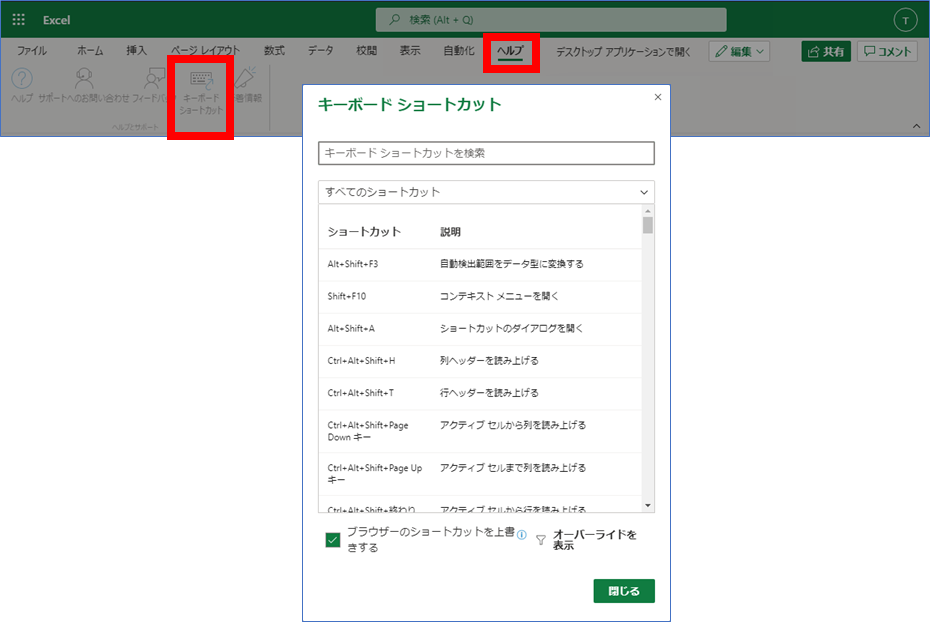Viewport: 930px width, 622px height.
Task: Open the 編集 mode dropdown
Action: [x=740, y=52]
